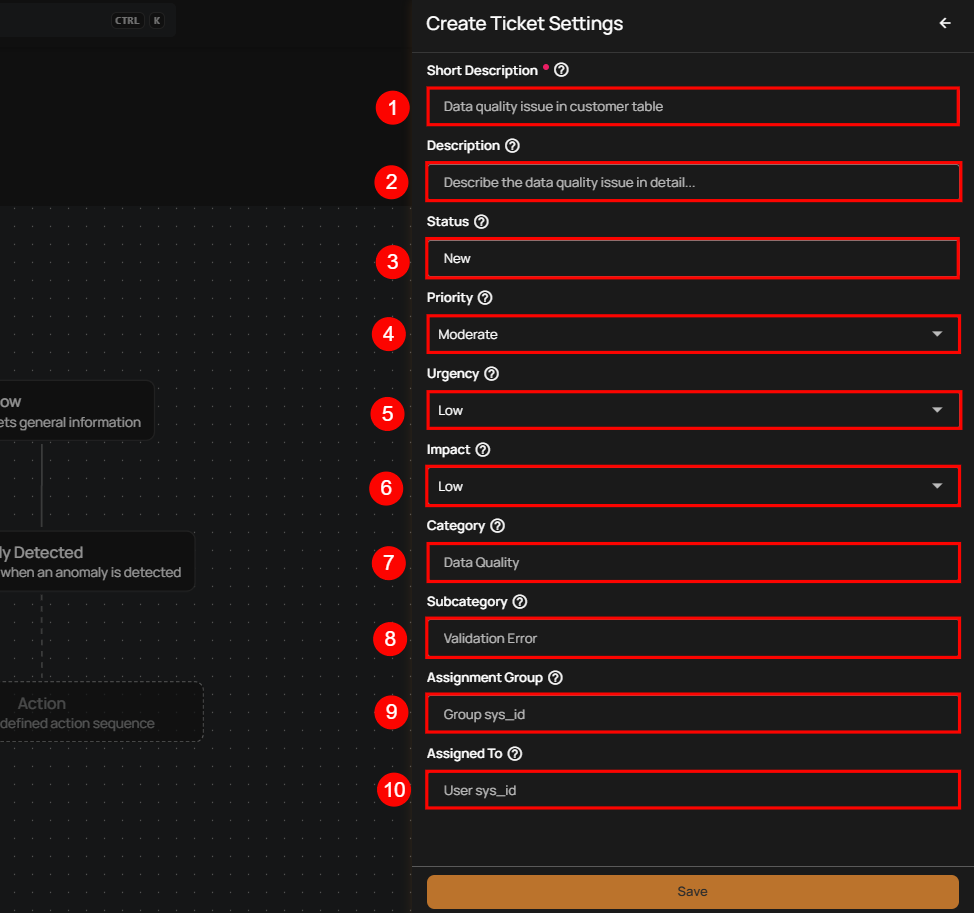Click help icon next to Assignment Group
974x913 pixels.
(x=555, y=678)
